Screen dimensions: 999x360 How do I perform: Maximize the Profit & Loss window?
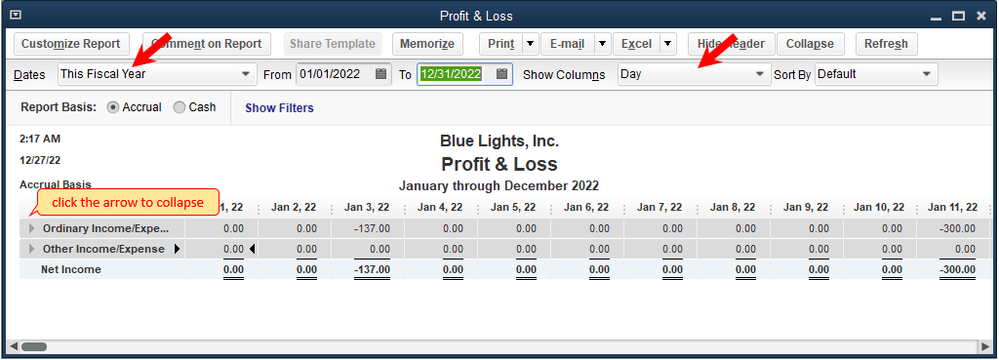click(x=959, y=16)
